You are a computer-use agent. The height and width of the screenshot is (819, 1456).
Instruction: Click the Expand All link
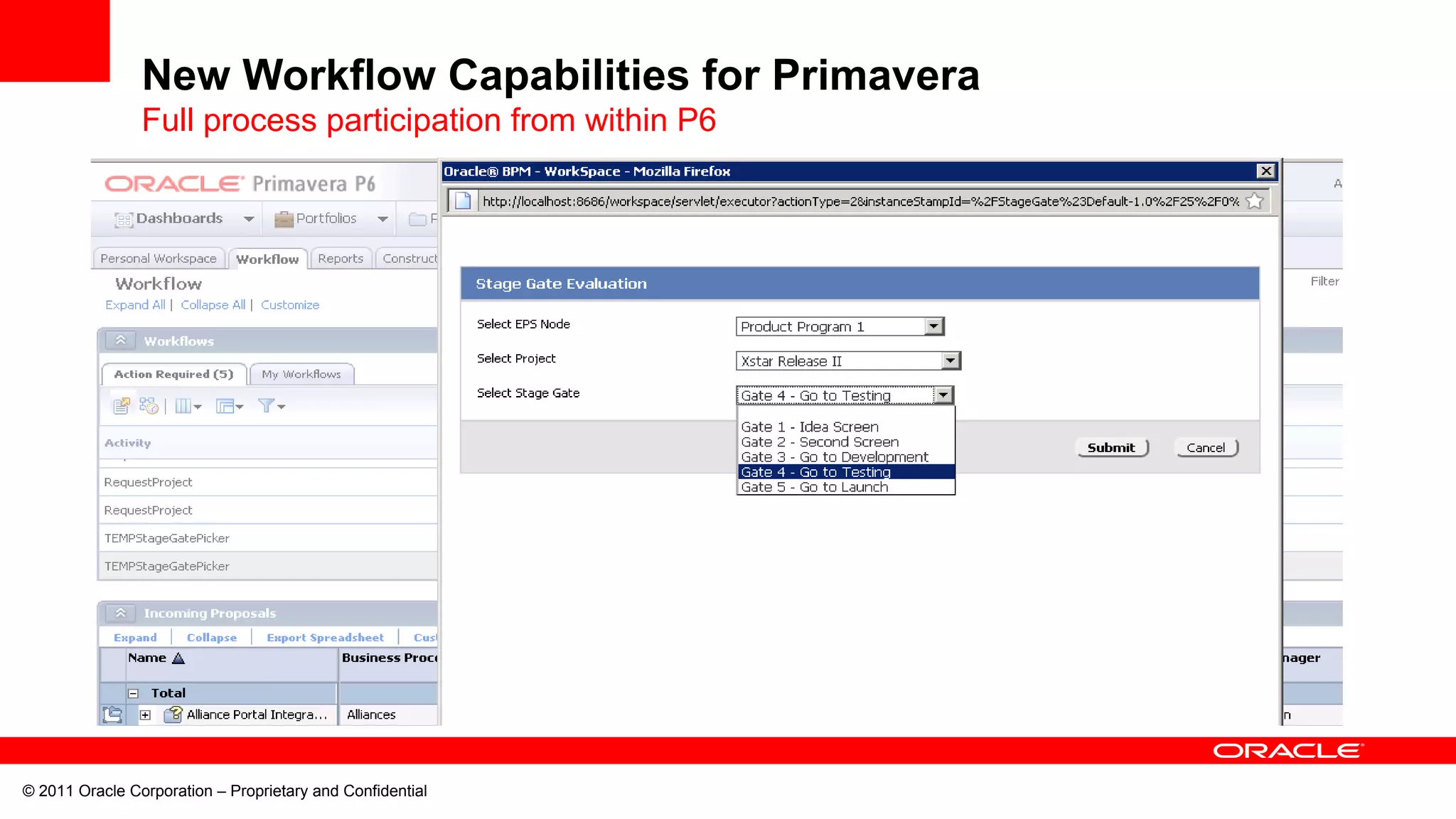click(135, 304)
